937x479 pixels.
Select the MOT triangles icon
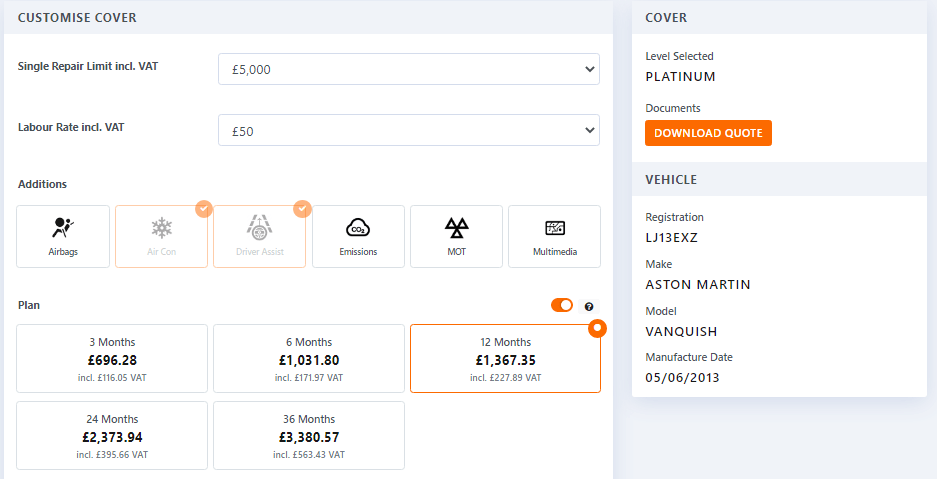tap(456, 227)
